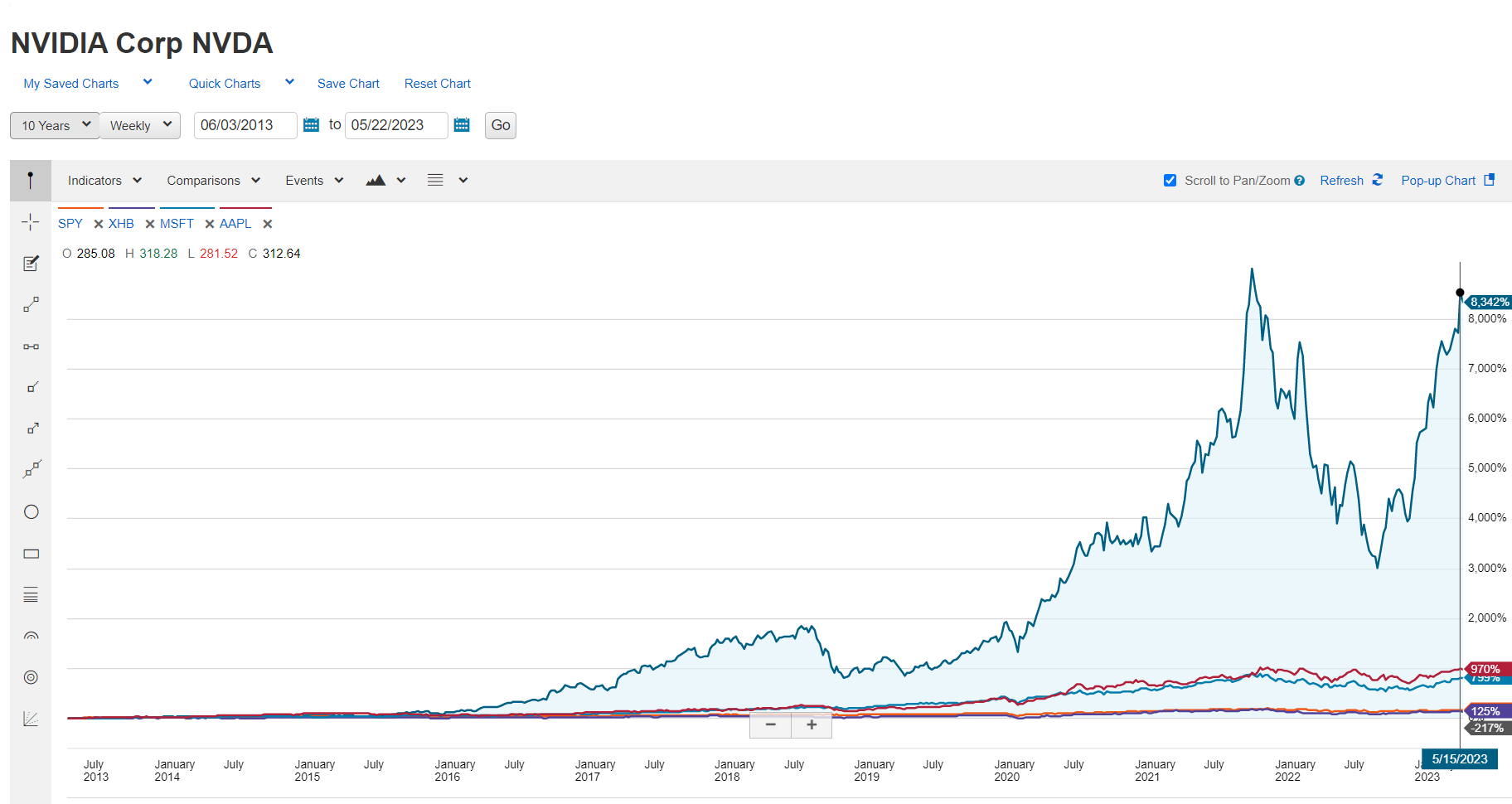Open the end date calendar picker
Image resolution: width=1512 pixels, height=804 pixels.
coord(462,125)
